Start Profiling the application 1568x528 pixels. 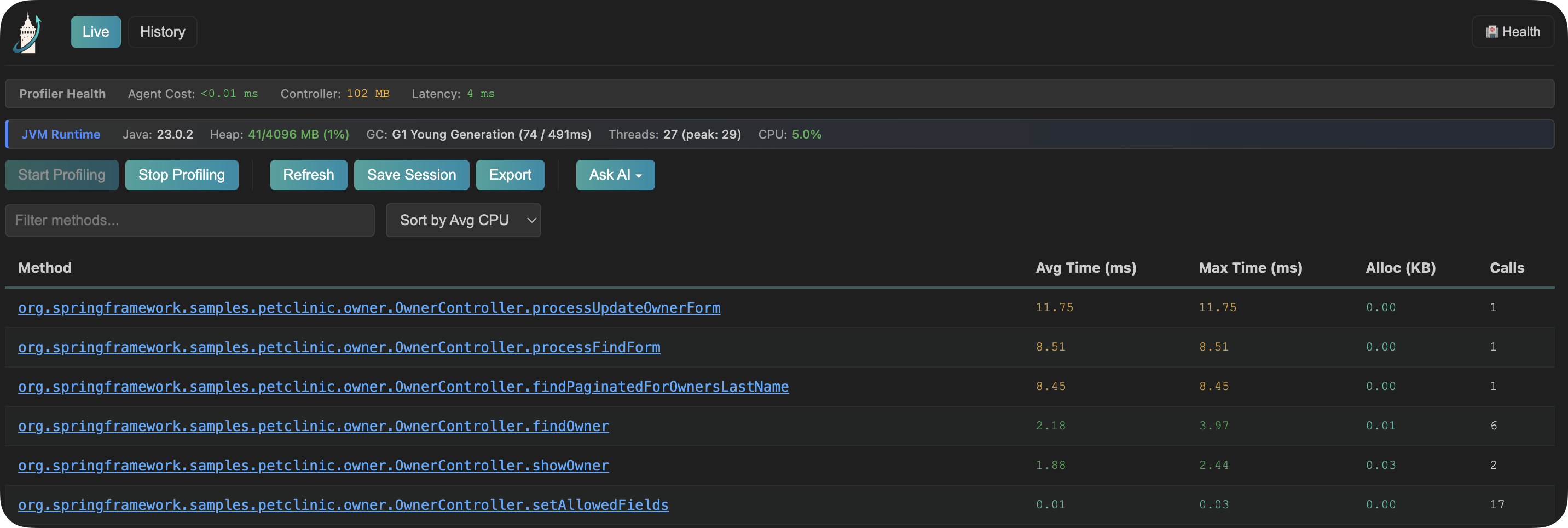(61, 175)
